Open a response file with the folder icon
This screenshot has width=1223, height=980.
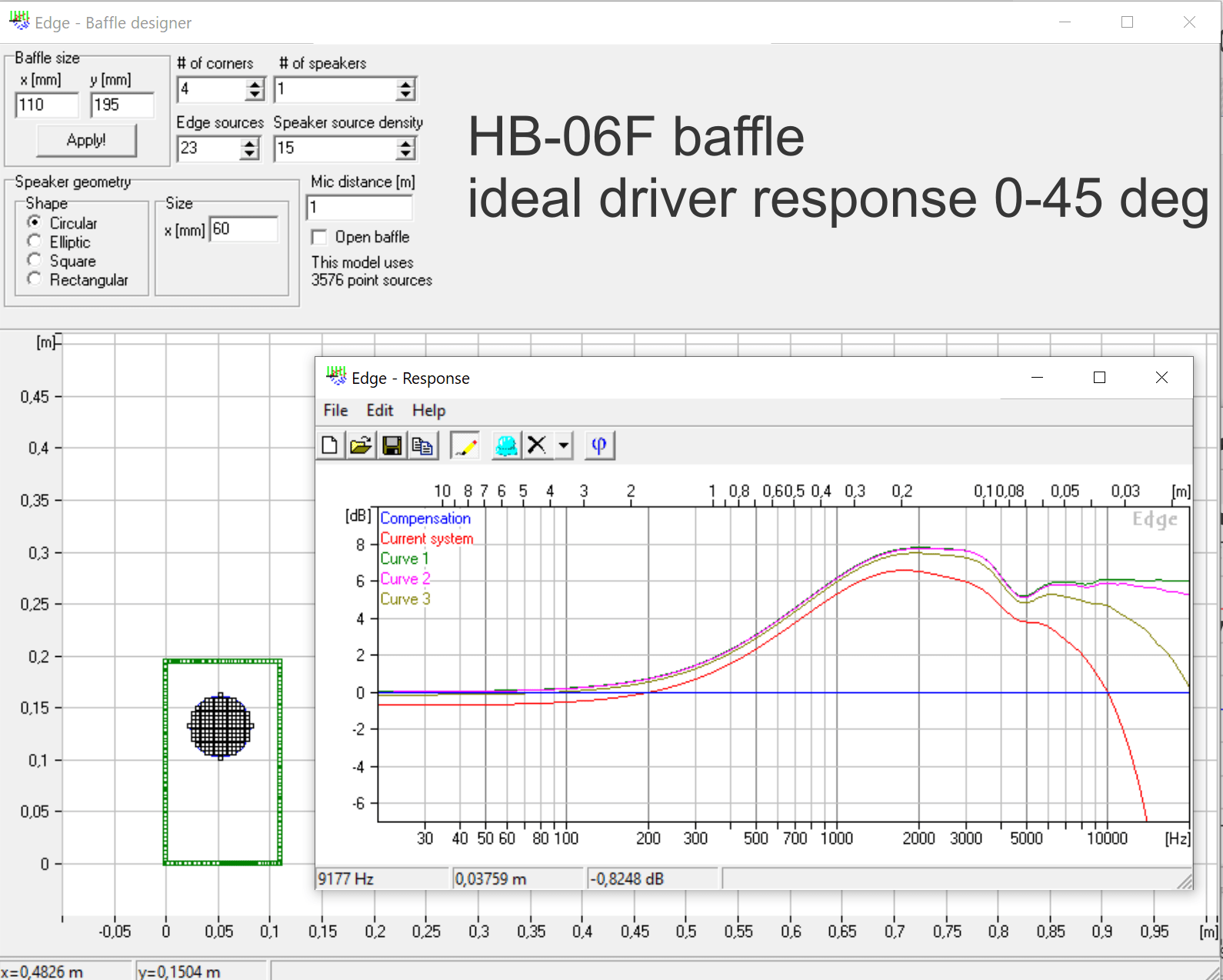click(361, 445)
